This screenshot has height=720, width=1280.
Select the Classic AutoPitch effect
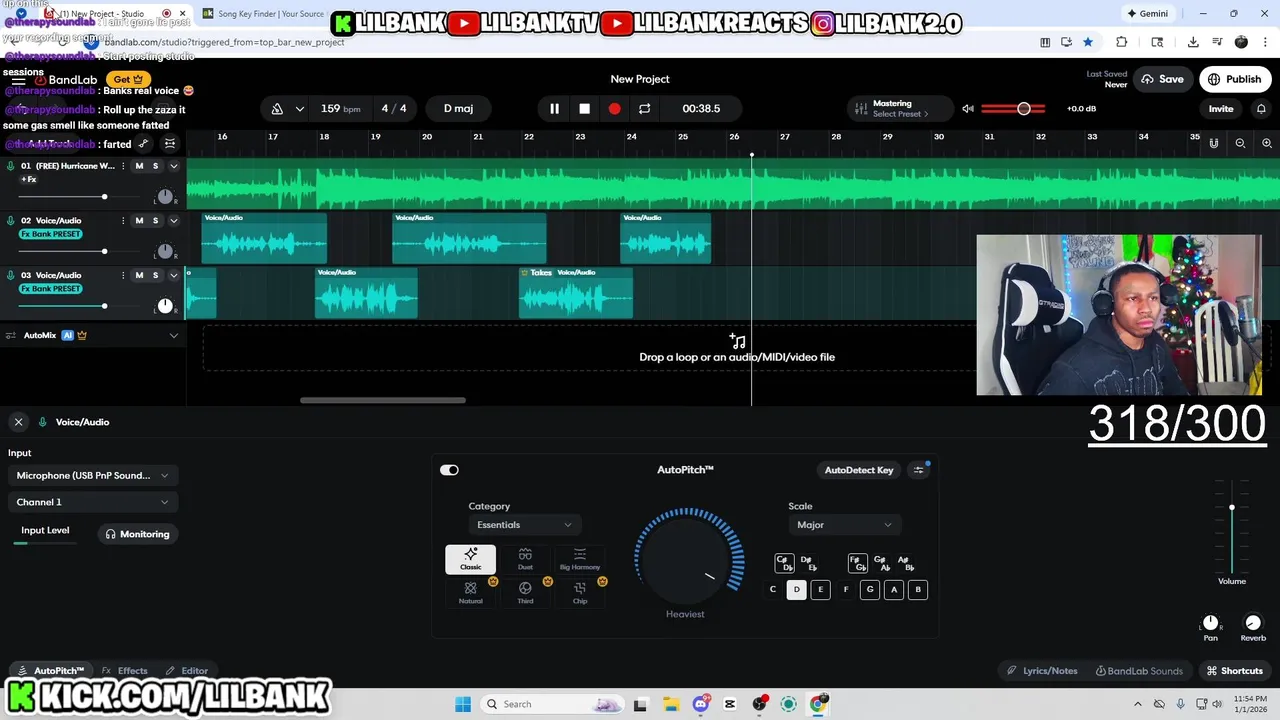(x=470, y=559)
